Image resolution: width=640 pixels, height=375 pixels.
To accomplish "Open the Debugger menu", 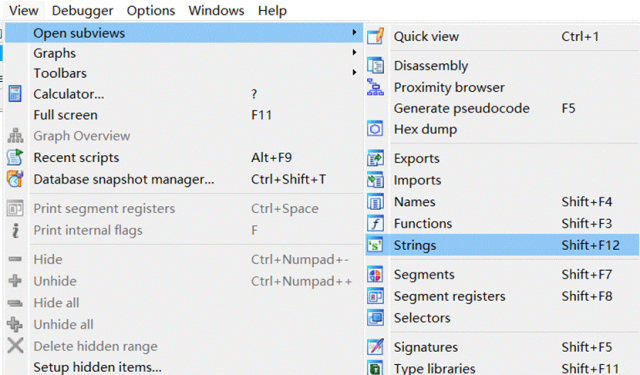I will [82, 11].
